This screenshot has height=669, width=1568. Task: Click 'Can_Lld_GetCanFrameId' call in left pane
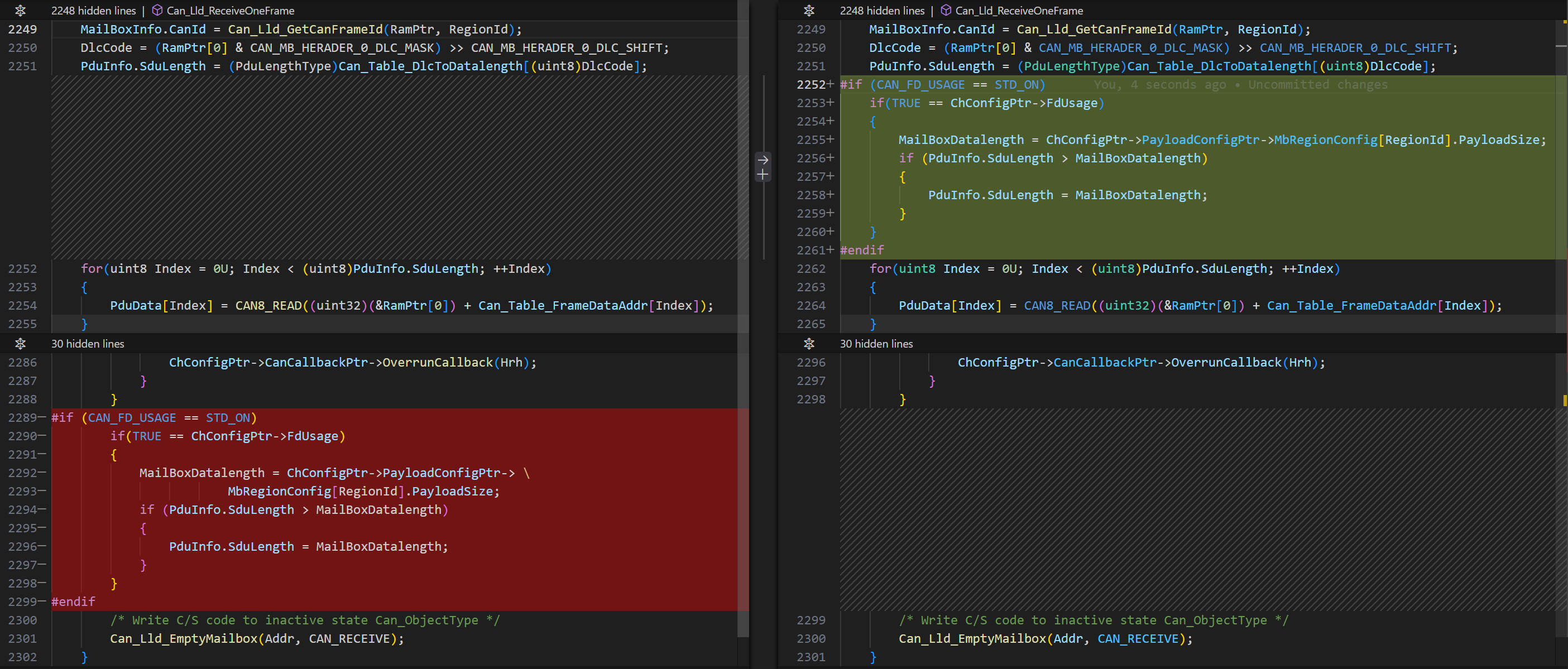(x=305, y=29)
